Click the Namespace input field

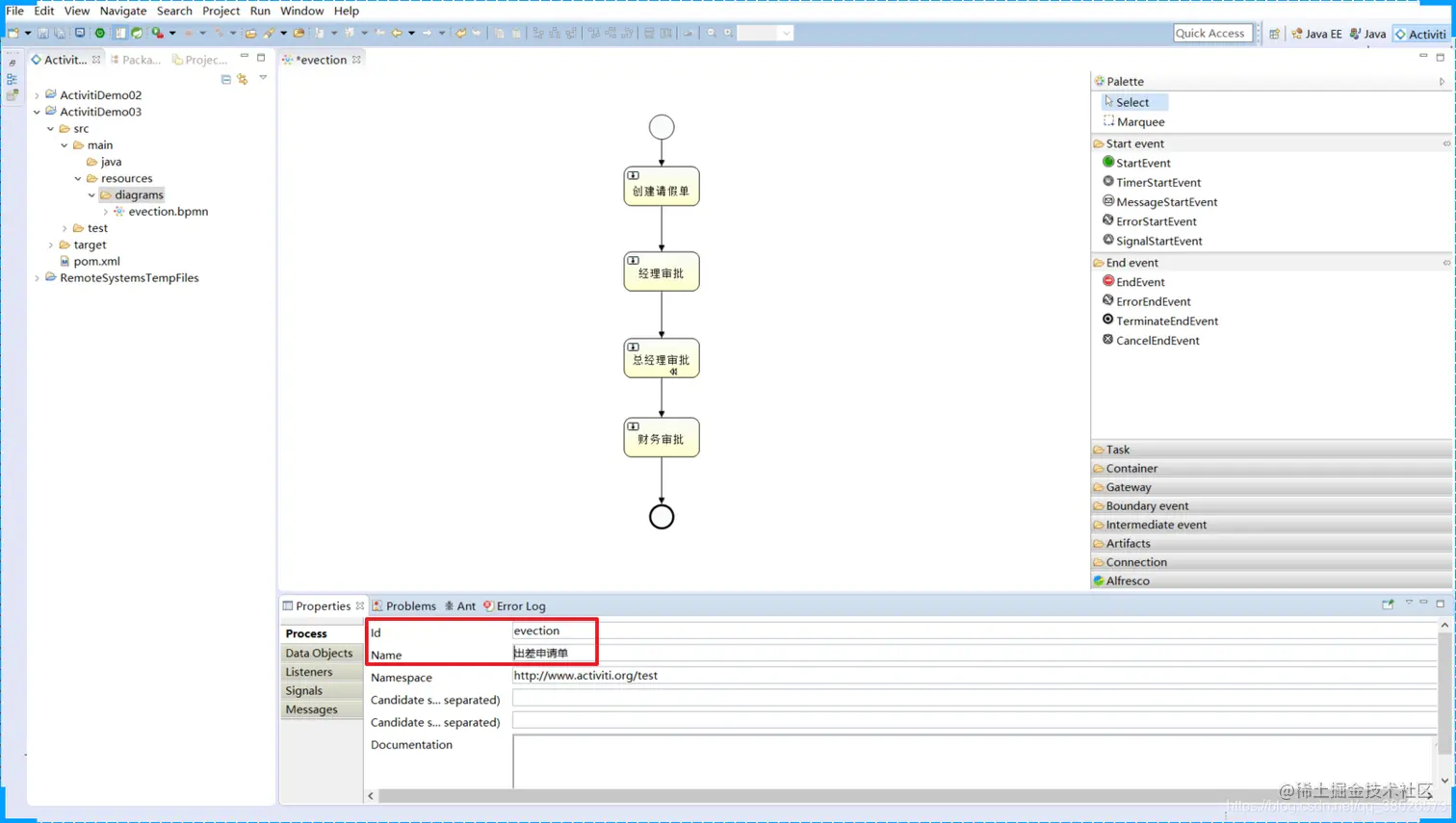[975, 676]
